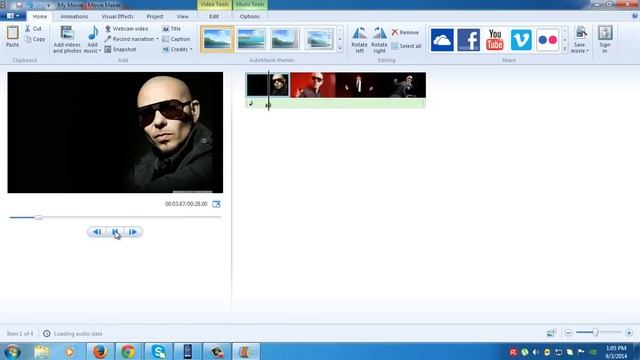Go to previous frame
This screenshot has width=640, height=360.
pos(97,232)
